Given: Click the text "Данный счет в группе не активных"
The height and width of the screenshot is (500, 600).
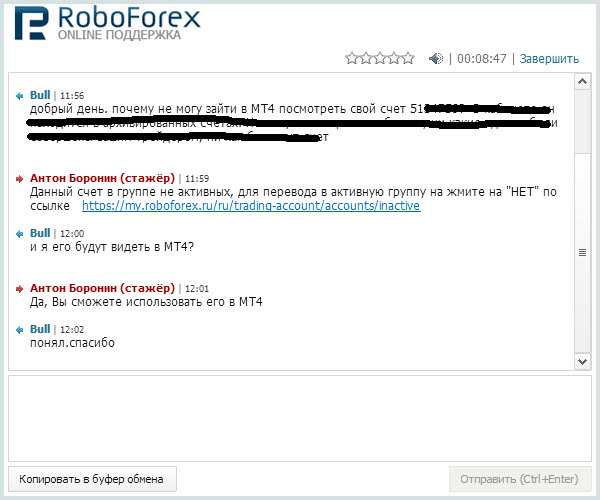Looking at the screenshot, I should [131, 192].
